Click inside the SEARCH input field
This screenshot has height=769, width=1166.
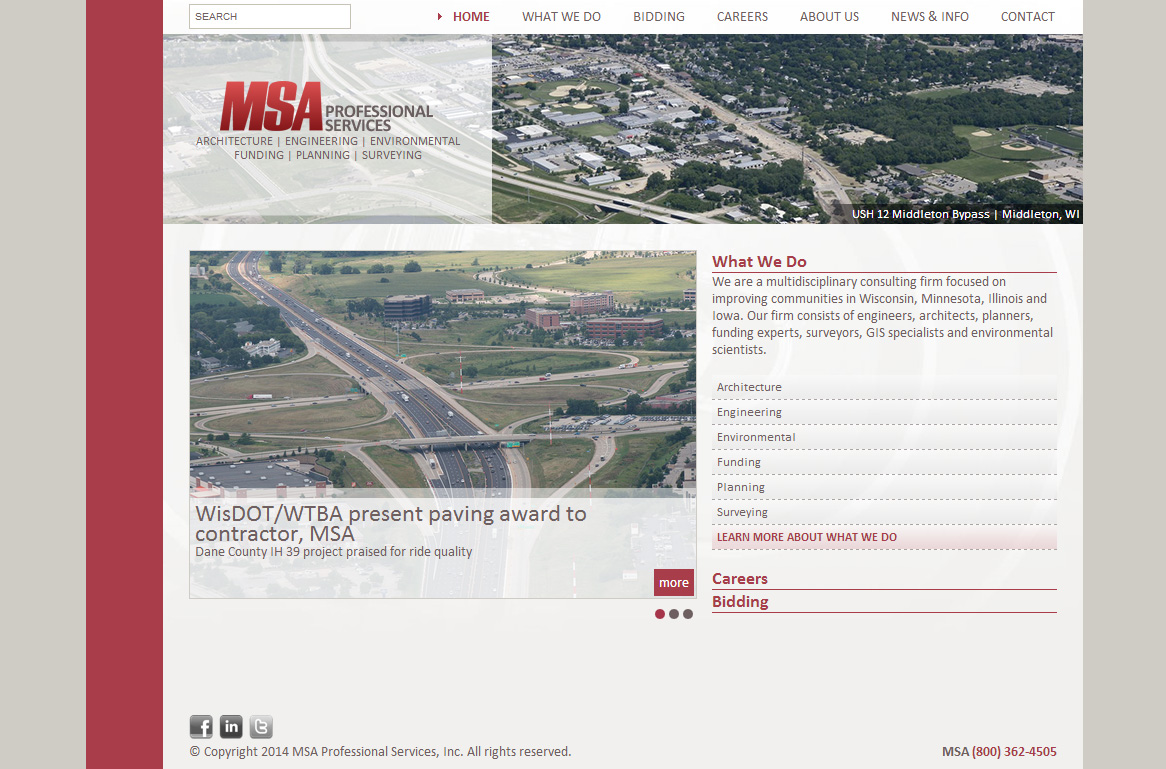click(269, 16)
